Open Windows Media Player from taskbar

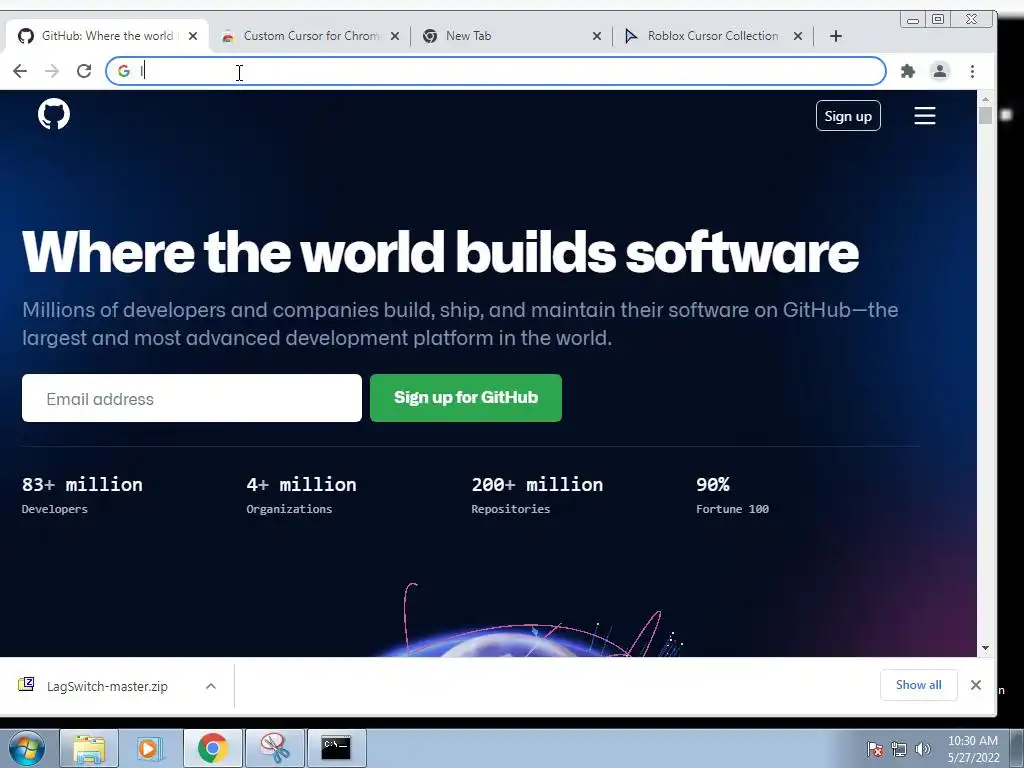[x=150, y=748]
